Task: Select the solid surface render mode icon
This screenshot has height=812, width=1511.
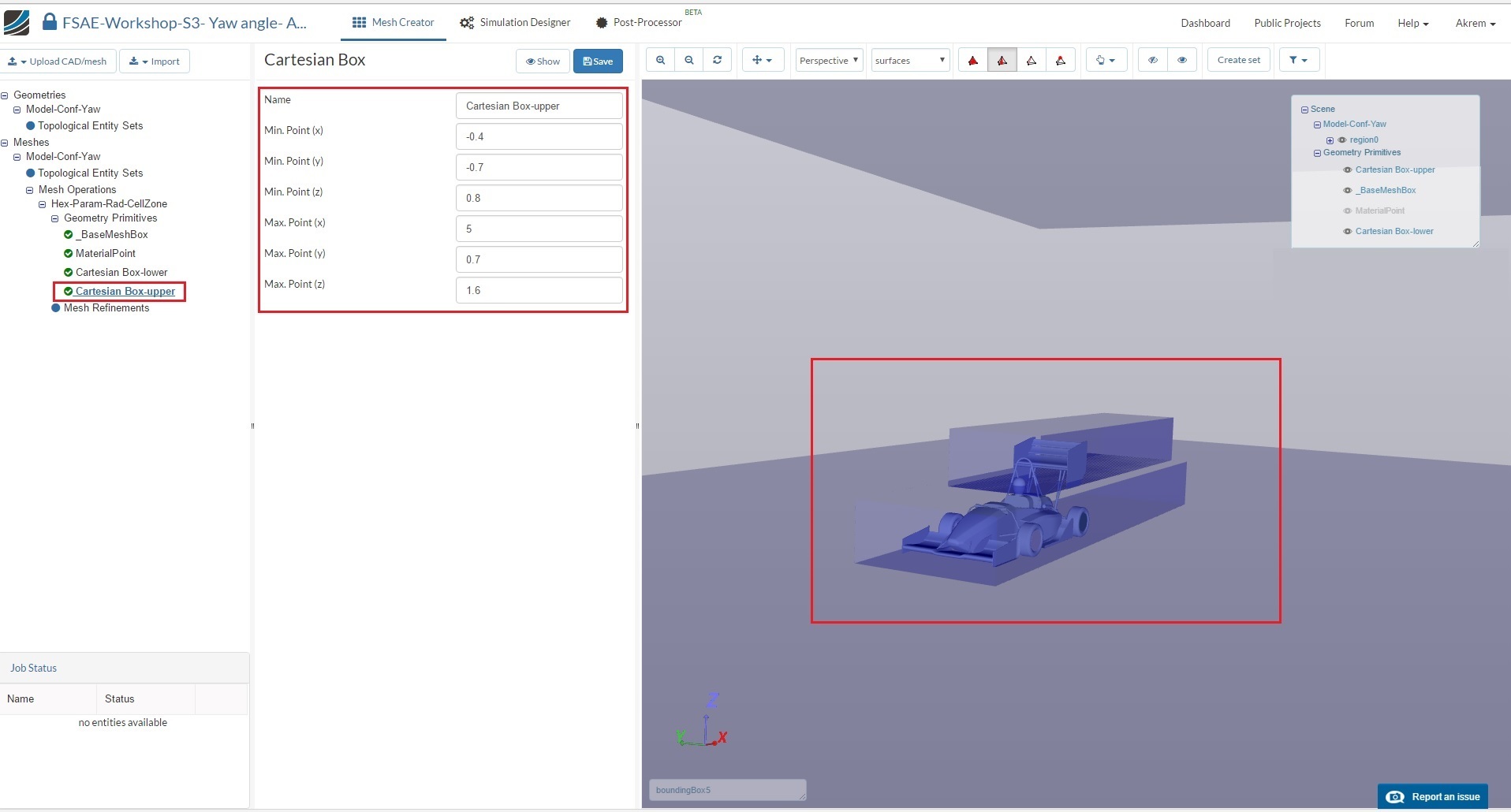Action: tap(972, 61)
